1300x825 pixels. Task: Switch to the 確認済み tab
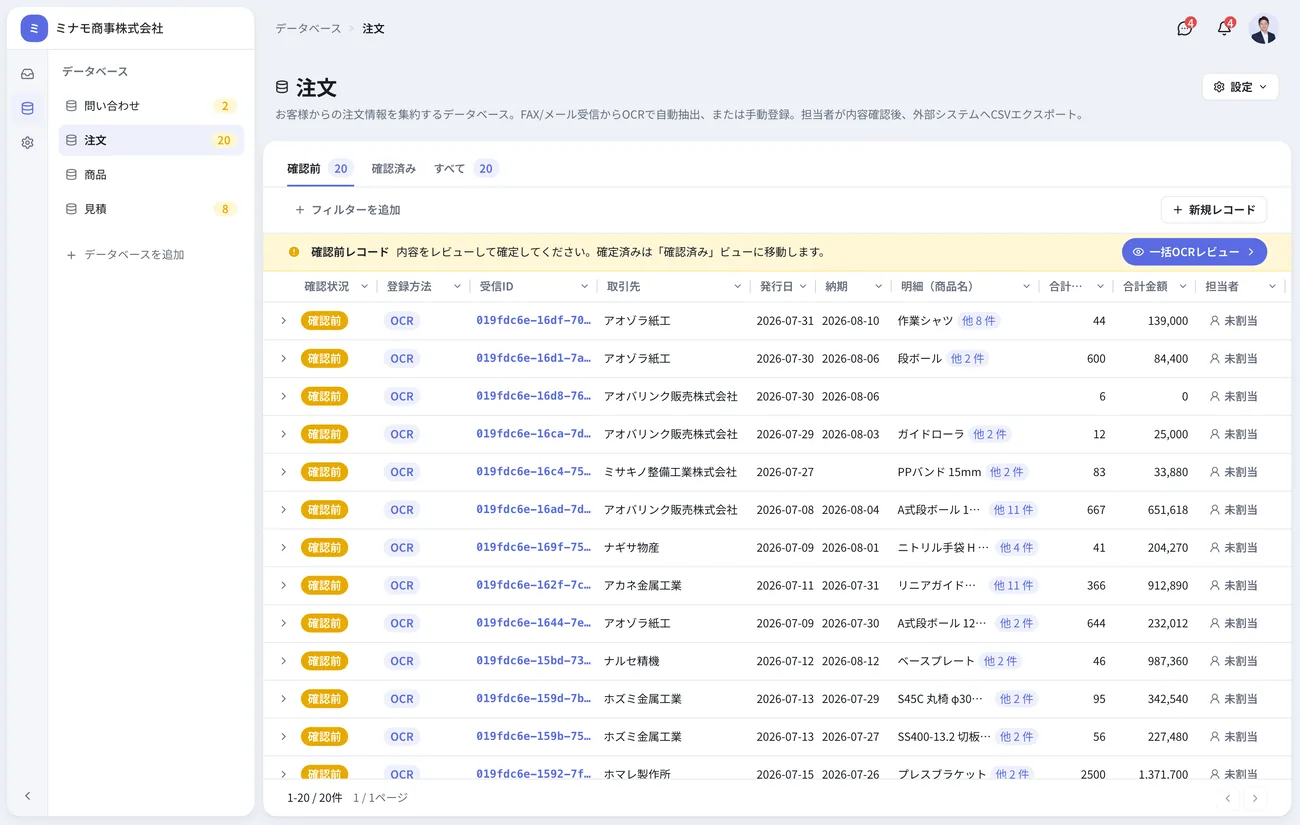coord(394,169)
